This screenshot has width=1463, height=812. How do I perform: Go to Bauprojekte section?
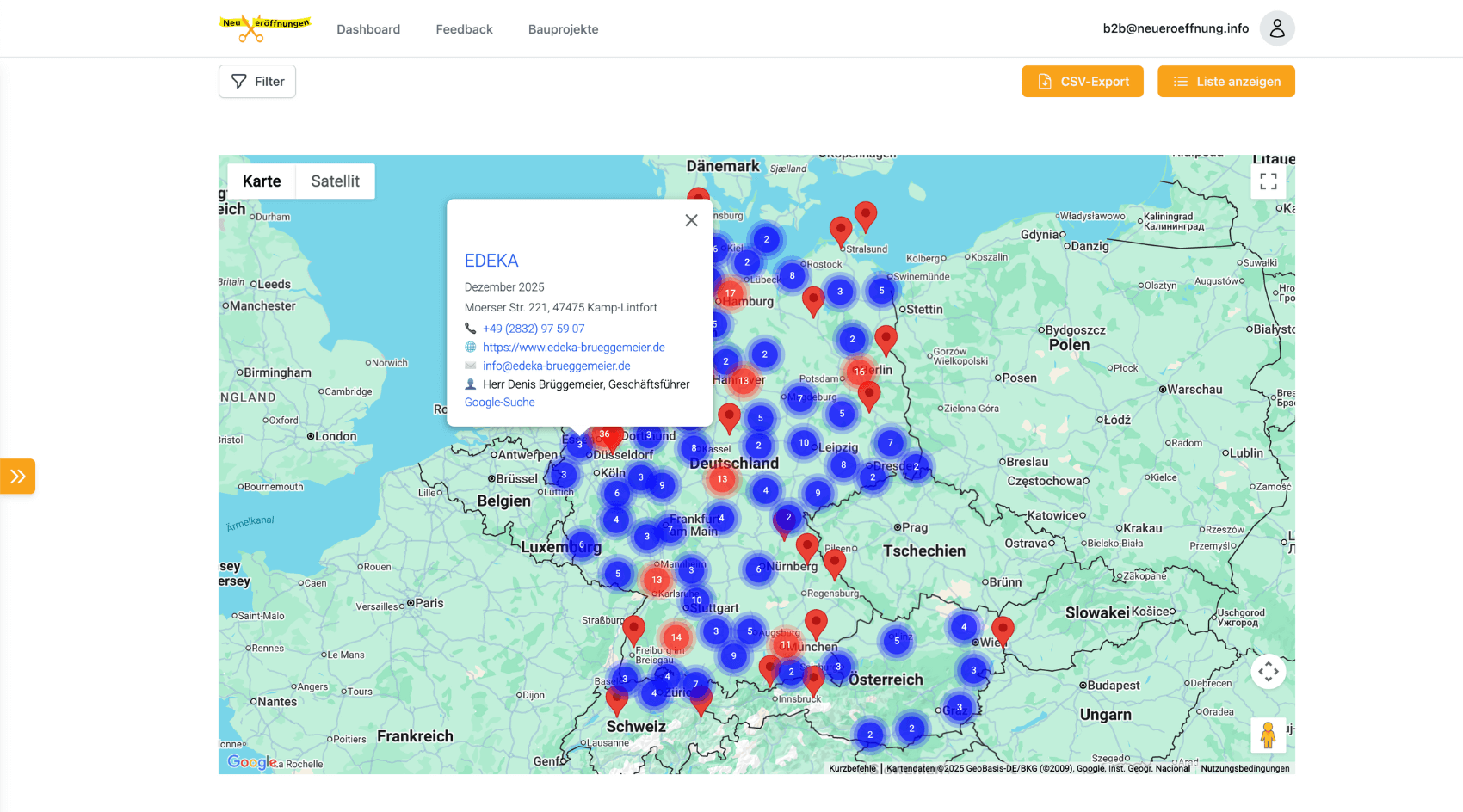[563, 29]
